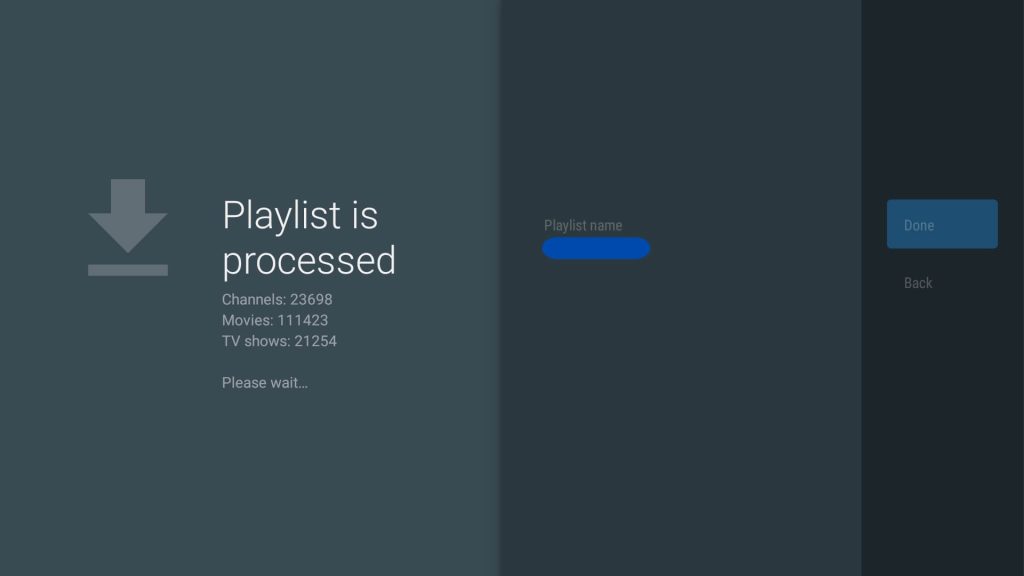Click the "Please wait…" status text

click(265, 383)
